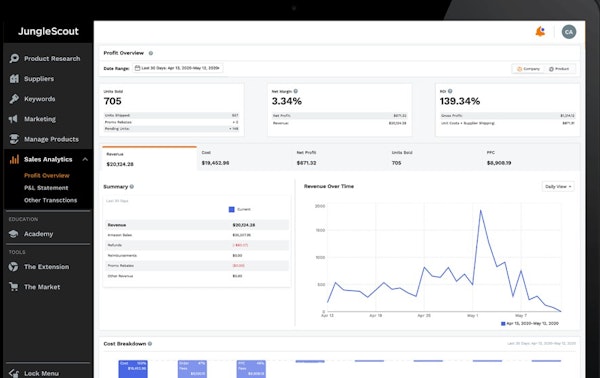Click Promo Rebates row in Summary table
This screenshot has height=378, width=600.
tap(197, 266)
